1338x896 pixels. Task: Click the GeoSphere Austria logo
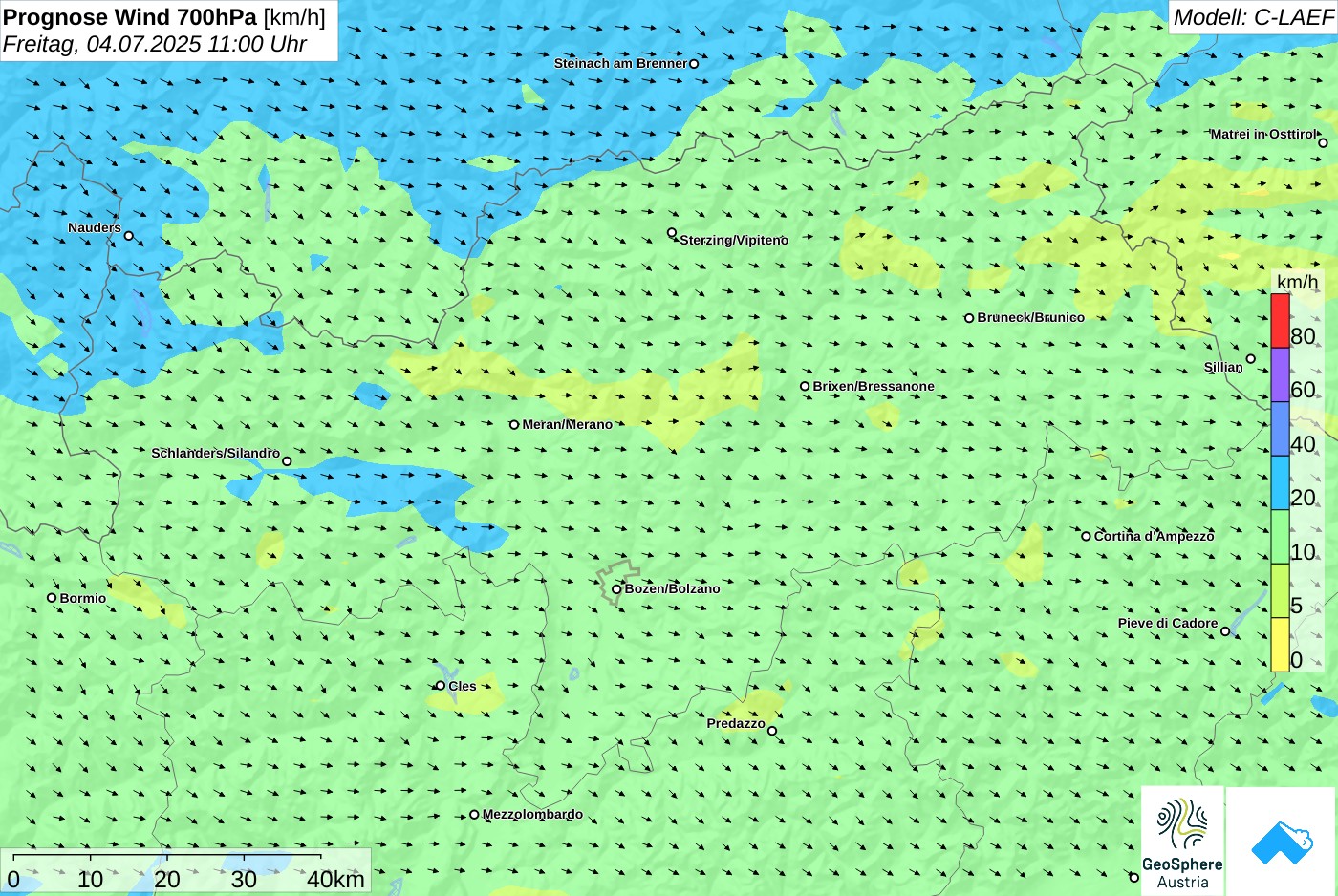pos(1183,842)
